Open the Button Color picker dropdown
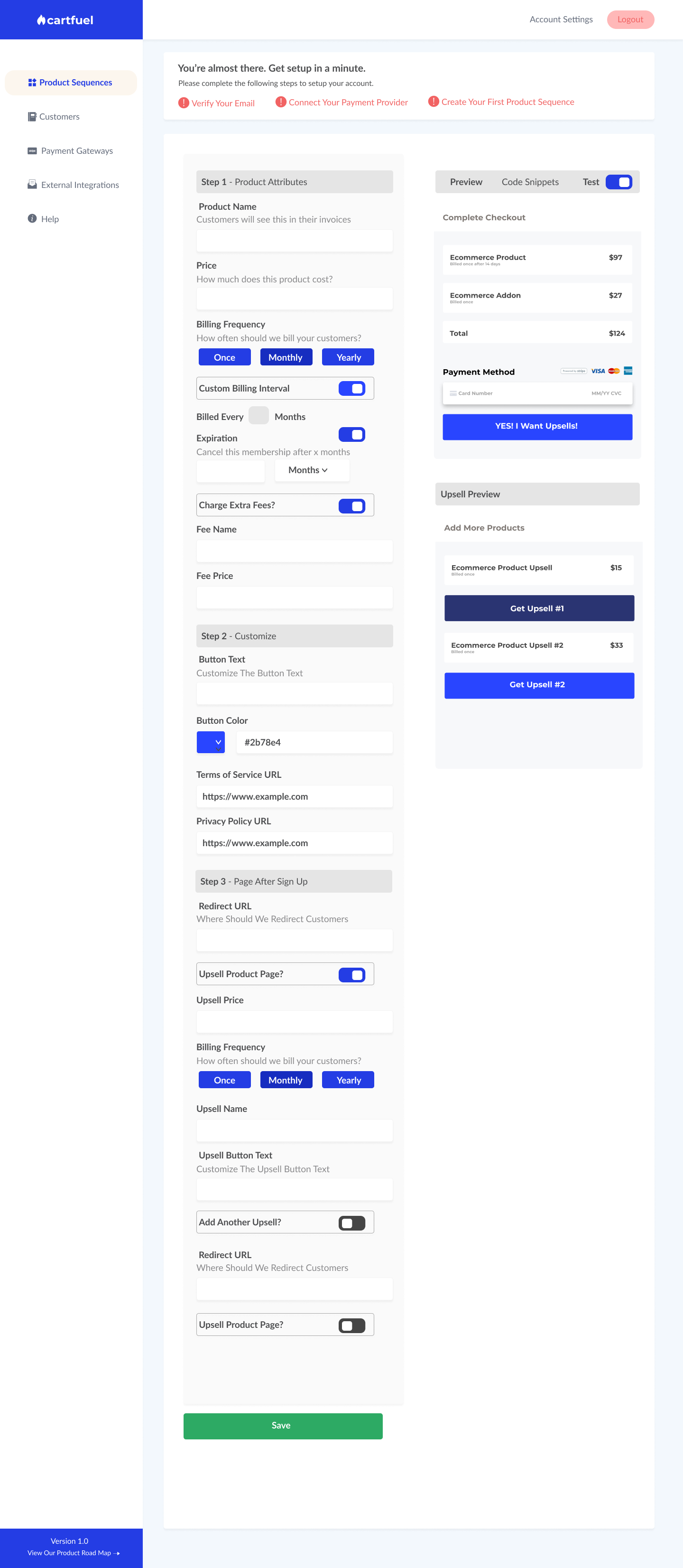Screen dimensions: 683x1568 [211, 743]
